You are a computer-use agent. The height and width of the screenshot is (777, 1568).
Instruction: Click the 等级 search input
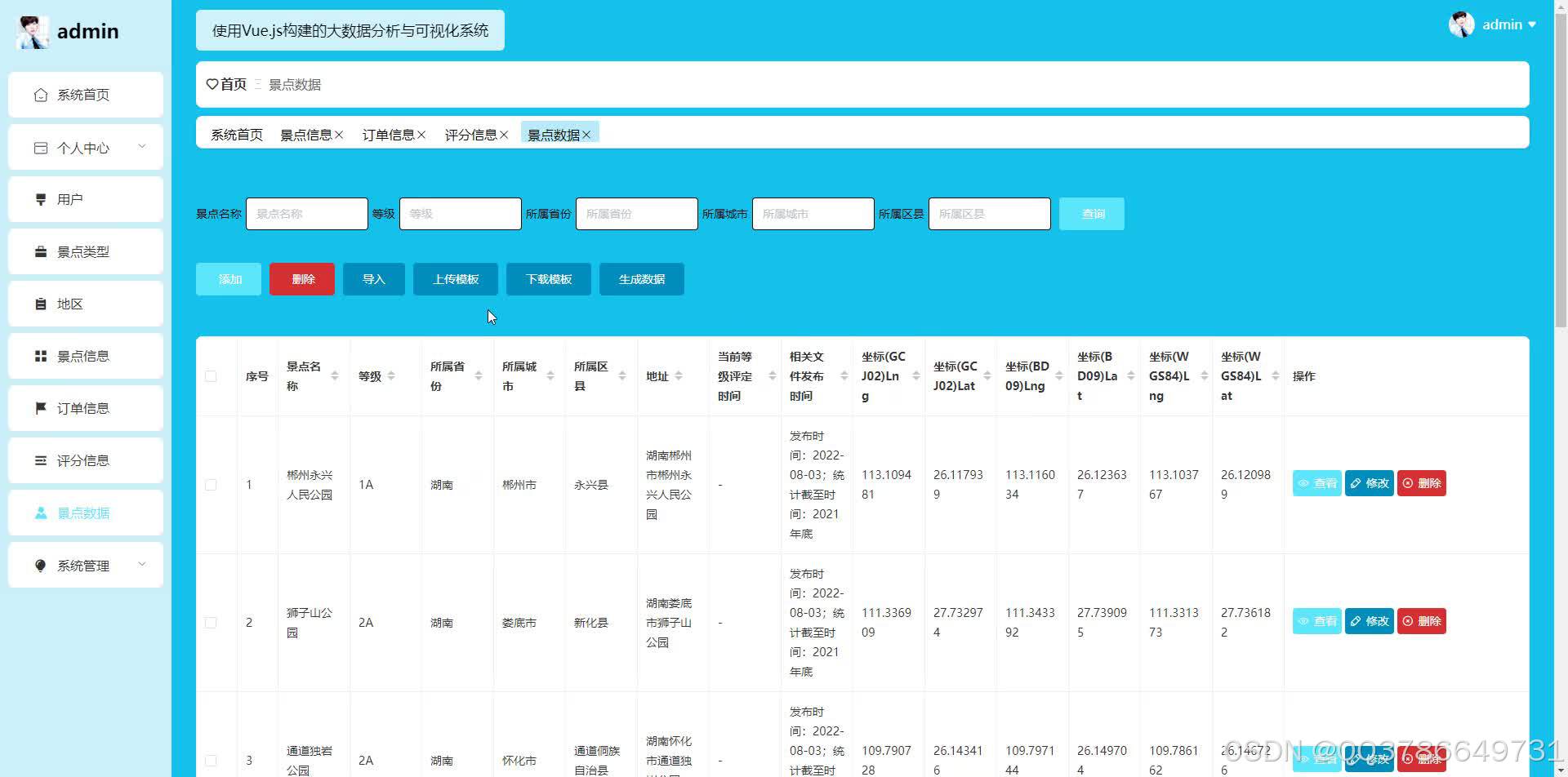(x=461, y=214)
